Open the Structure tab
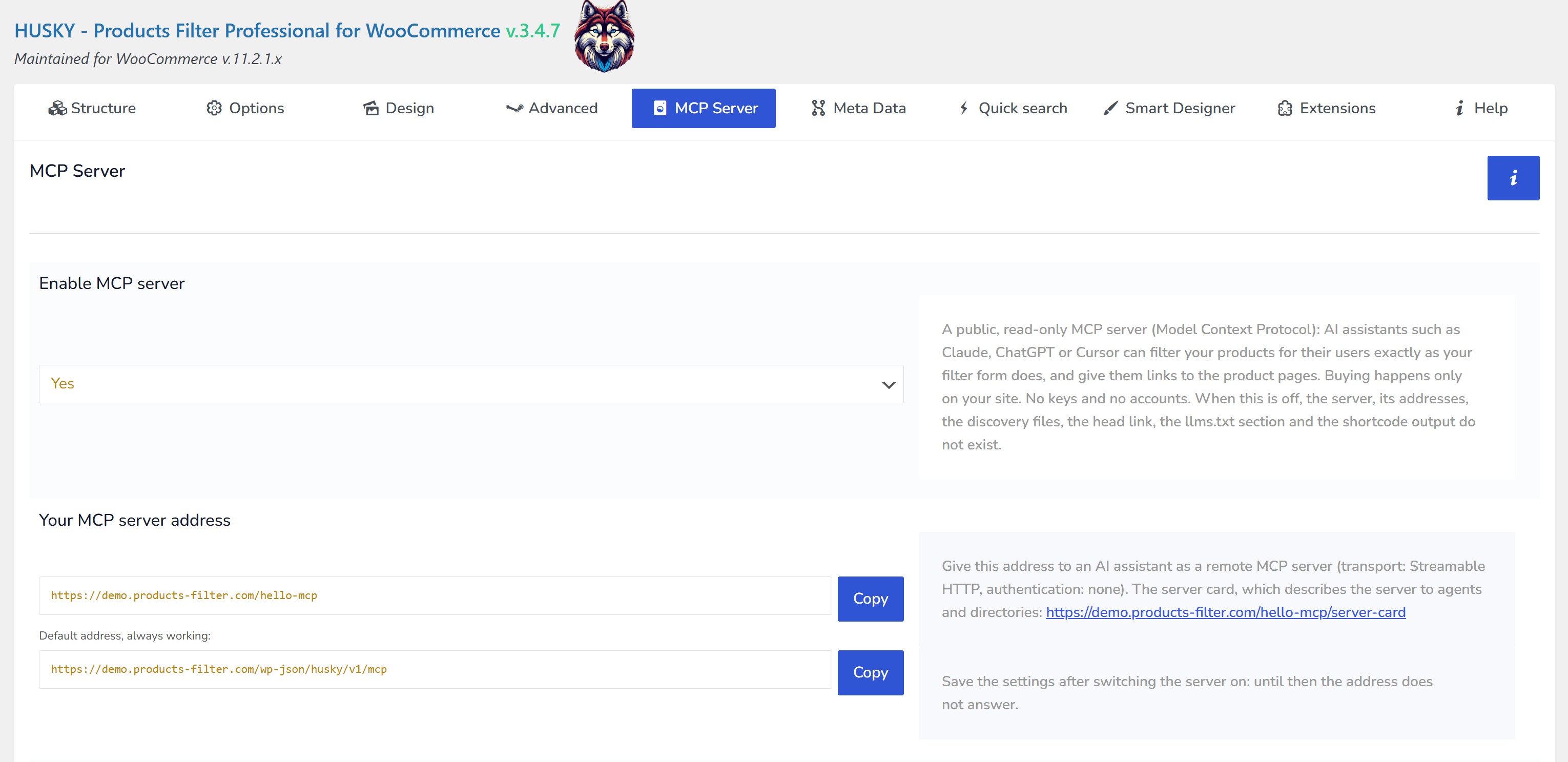The height and width of the screenshot is (762, 1568). [x=92, y=108]
